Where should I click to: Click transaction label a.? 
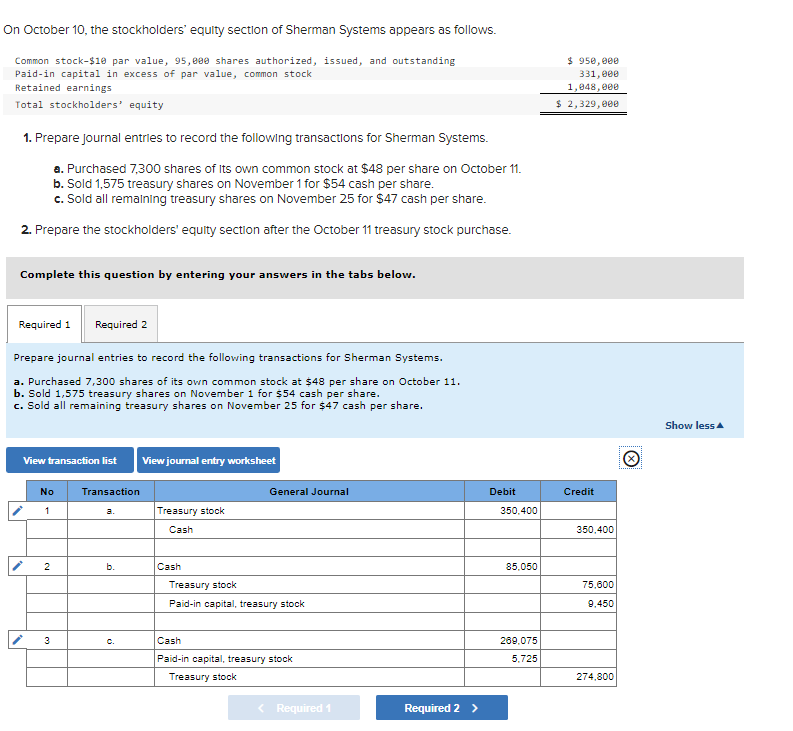coord(111,511)
